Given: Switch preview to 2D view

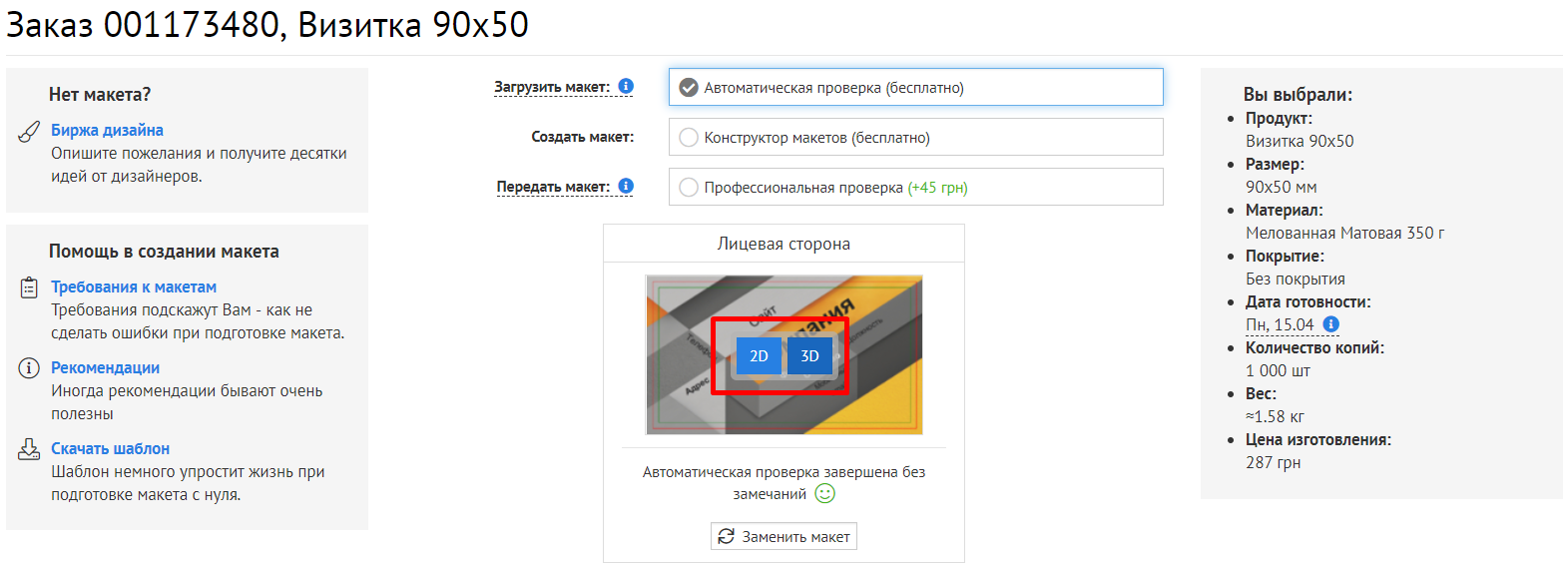Looking at the screenshot, I should [759, 356].
